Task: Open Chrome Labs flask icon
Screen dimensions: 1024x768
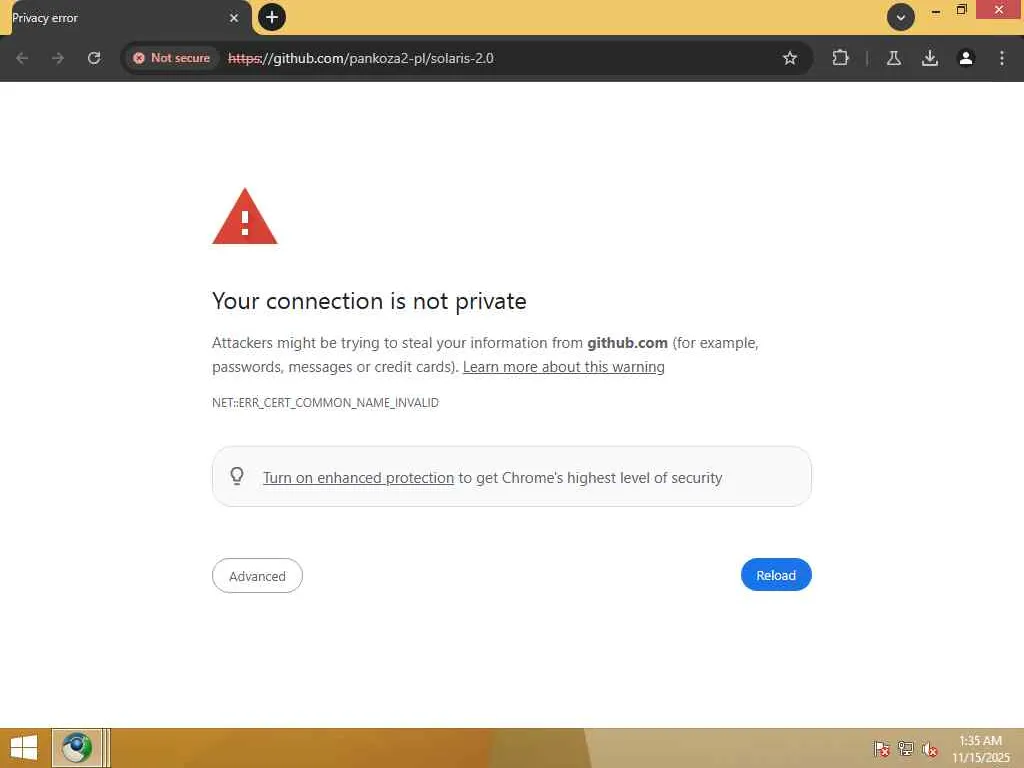Action: (x=894, y=58)
